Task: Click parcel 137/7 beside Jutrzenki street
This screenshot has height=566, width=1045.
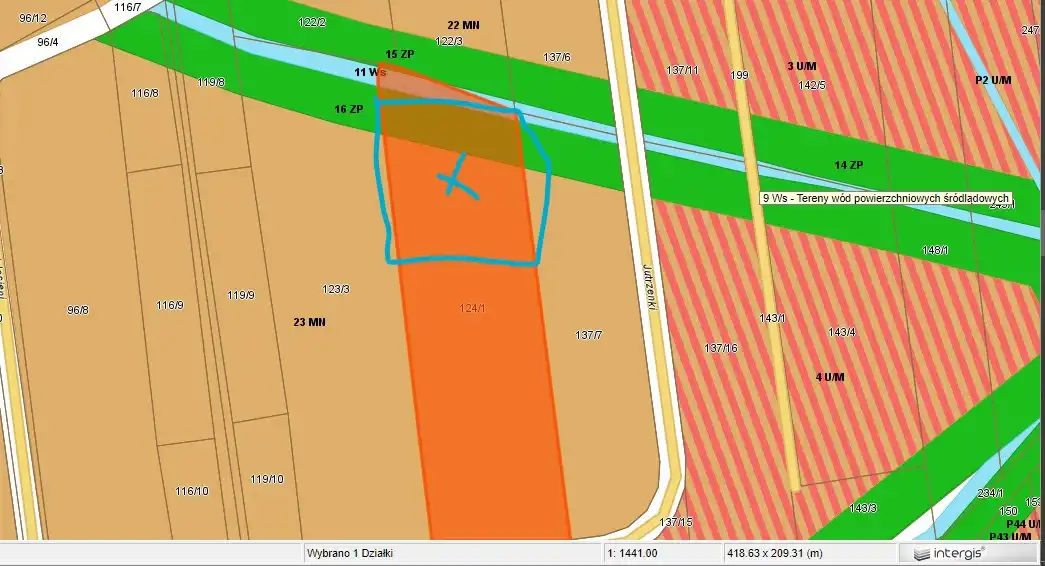Action: click(x=589, y=335)
